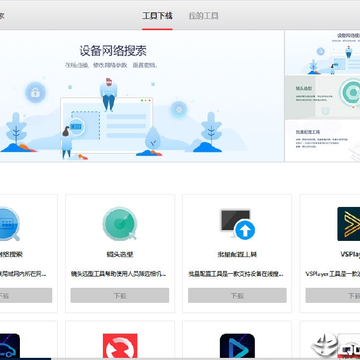360x360 pixels.
Task: Download the 镜头选型 tool
Action: 120,295
